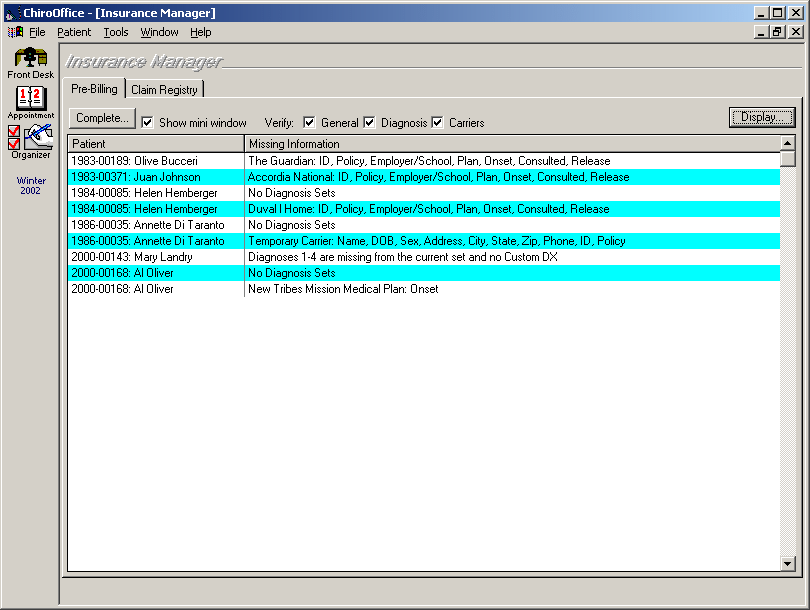Screen dimensions: 810x610
Task: Select Al Oliver New Tribes Mission row
Action: point(424,289)
